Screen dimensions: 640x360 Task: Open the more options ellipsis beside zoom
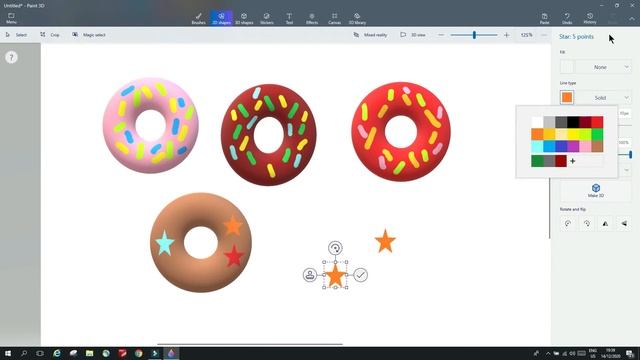tap(544, 35)
